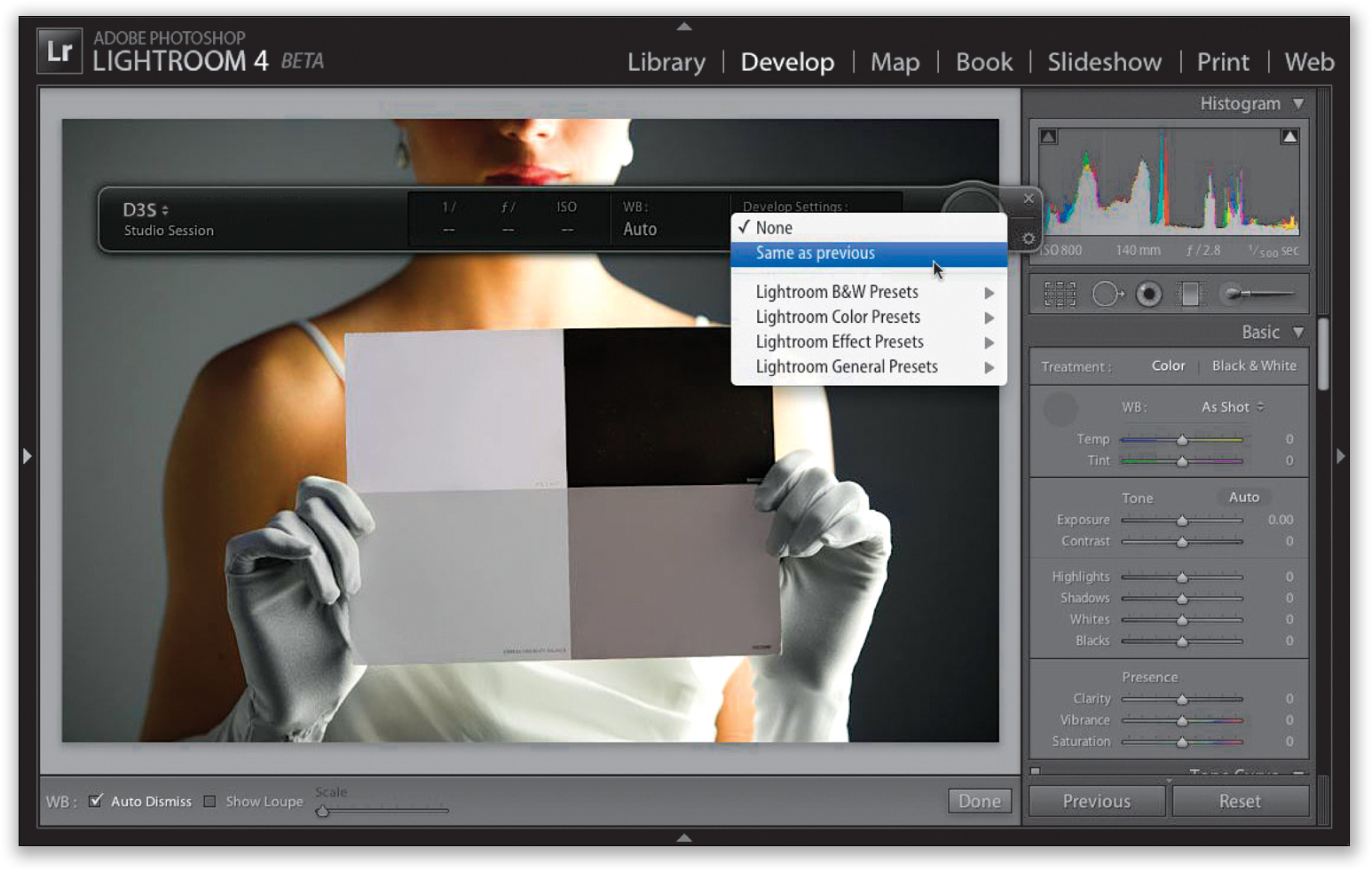Image resolution: width=1372 pixels, height=871 pixels.
Task: Click the Exposure slider
Action: click(x=1182, y=521)
